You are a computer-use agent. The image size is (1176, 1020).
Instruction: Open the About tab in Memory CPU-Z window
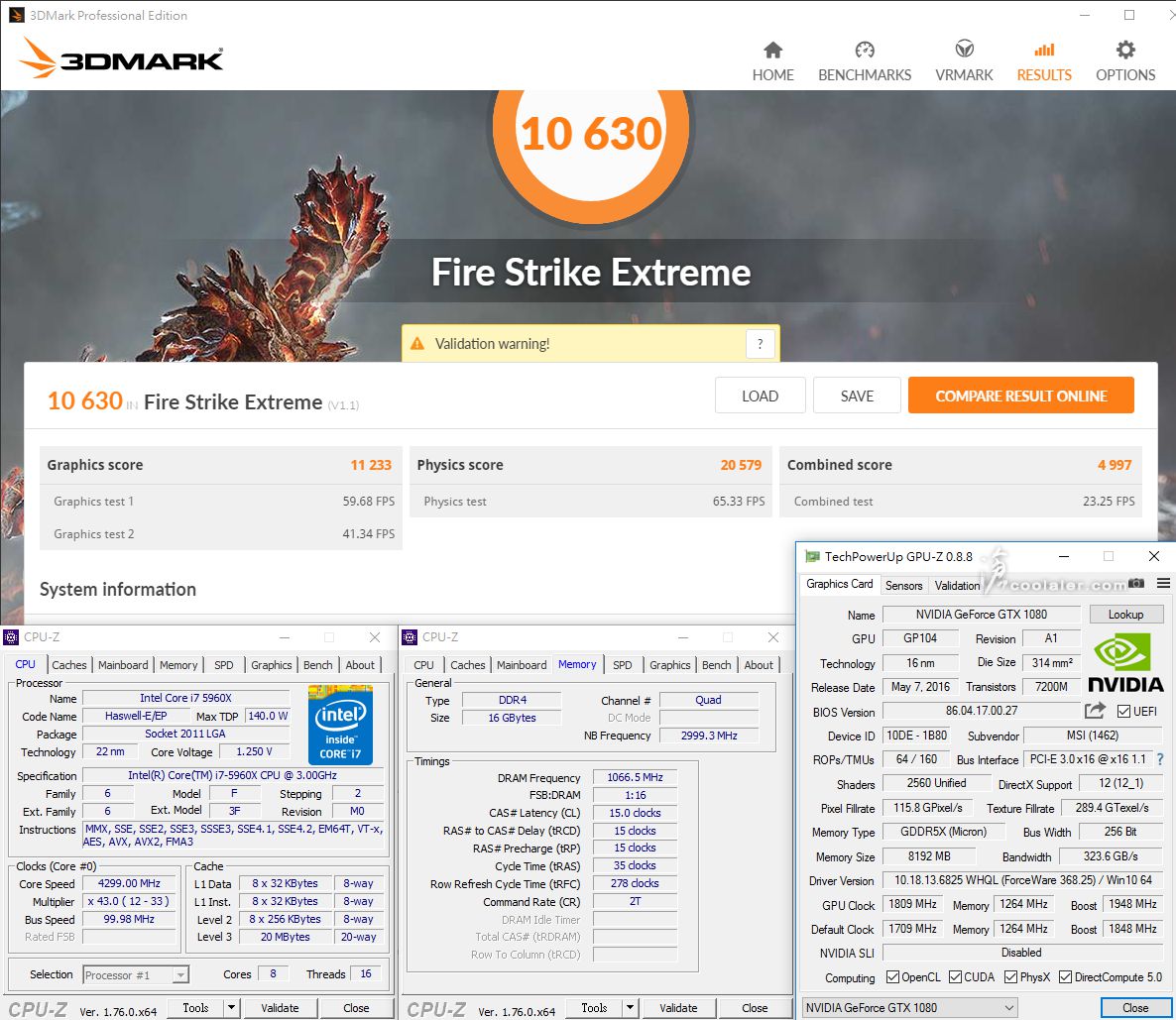tap(759, 664)
